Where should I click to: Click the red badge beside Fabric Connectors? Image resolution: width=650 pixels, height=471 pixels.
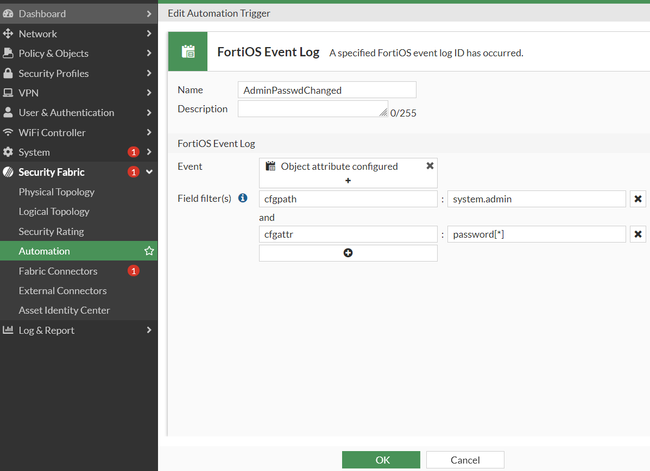tap(133, 271)
